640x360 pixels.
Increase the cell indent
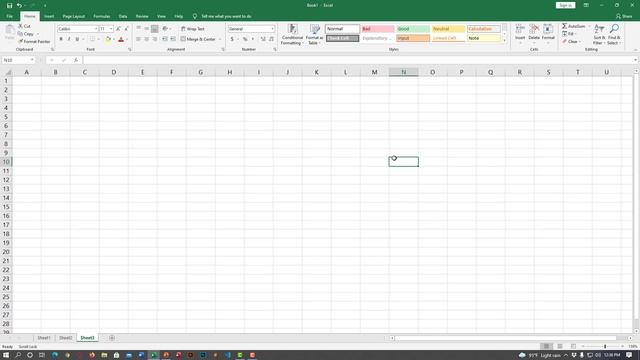[x=173, y=39]
